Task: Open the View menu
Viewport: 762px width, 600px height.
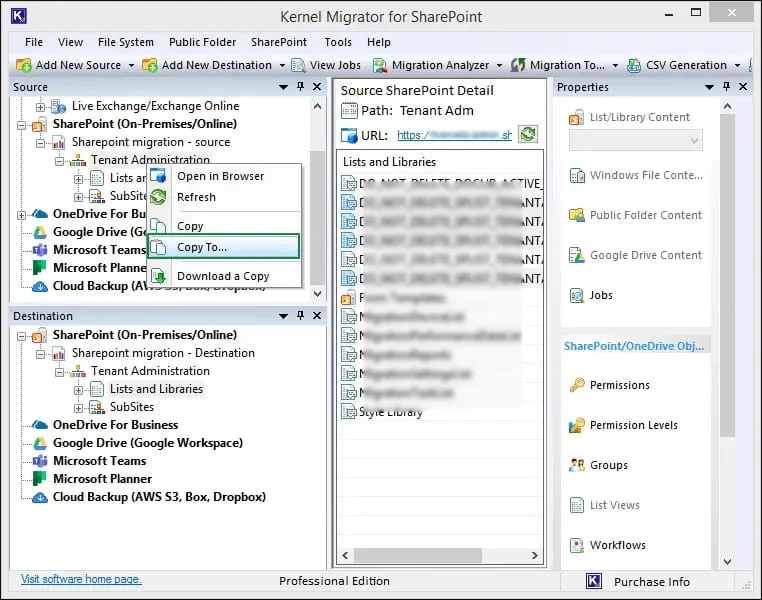Action: point(70,42)
